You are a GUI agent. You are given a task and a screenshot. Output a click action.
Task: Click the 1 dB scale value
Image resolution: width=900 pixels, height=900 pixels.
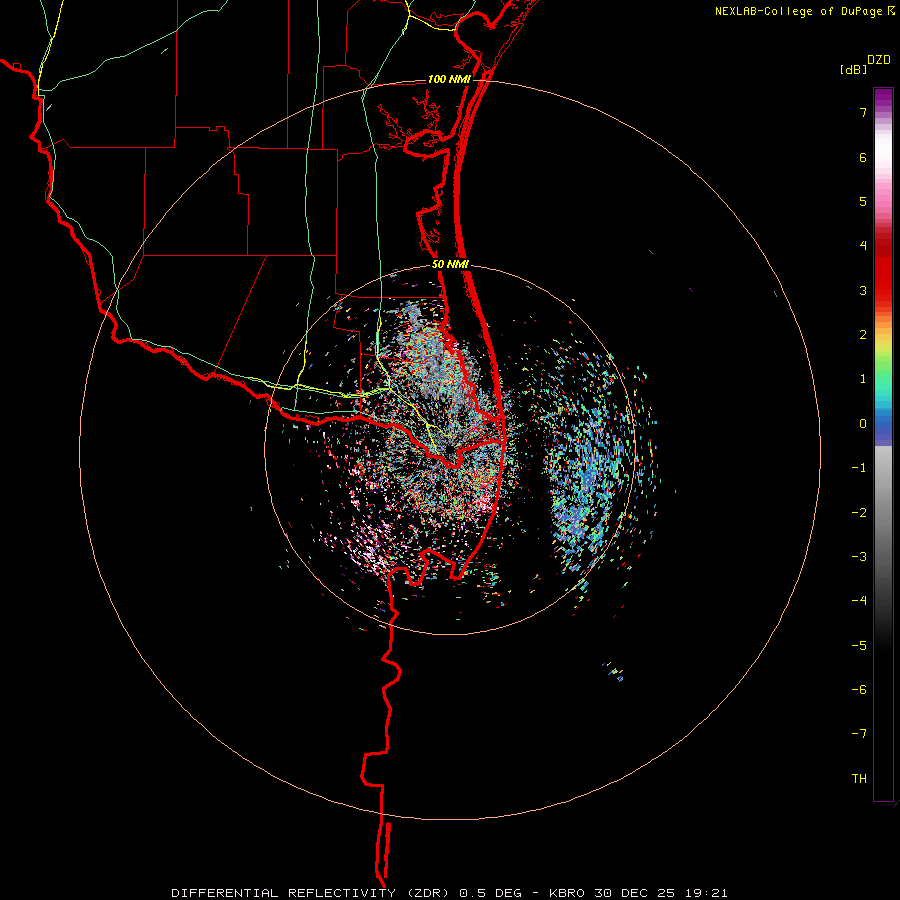point(863,379)
